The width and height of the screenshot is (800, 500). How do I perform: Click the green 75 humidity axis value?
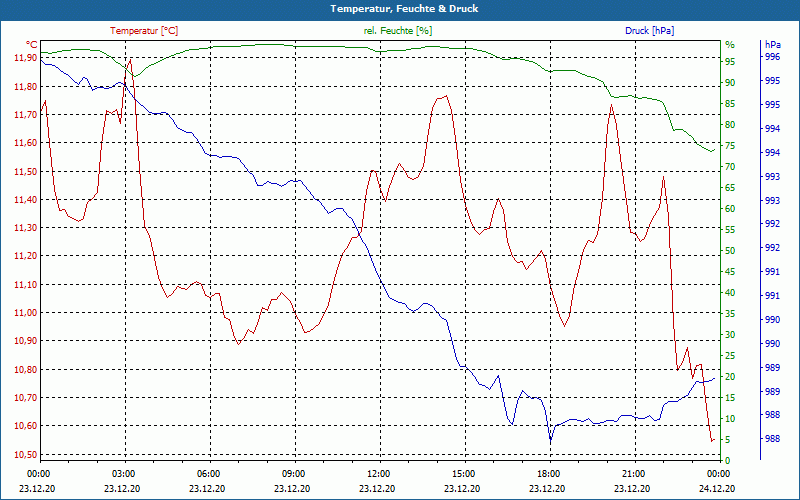tap(730, 146)
